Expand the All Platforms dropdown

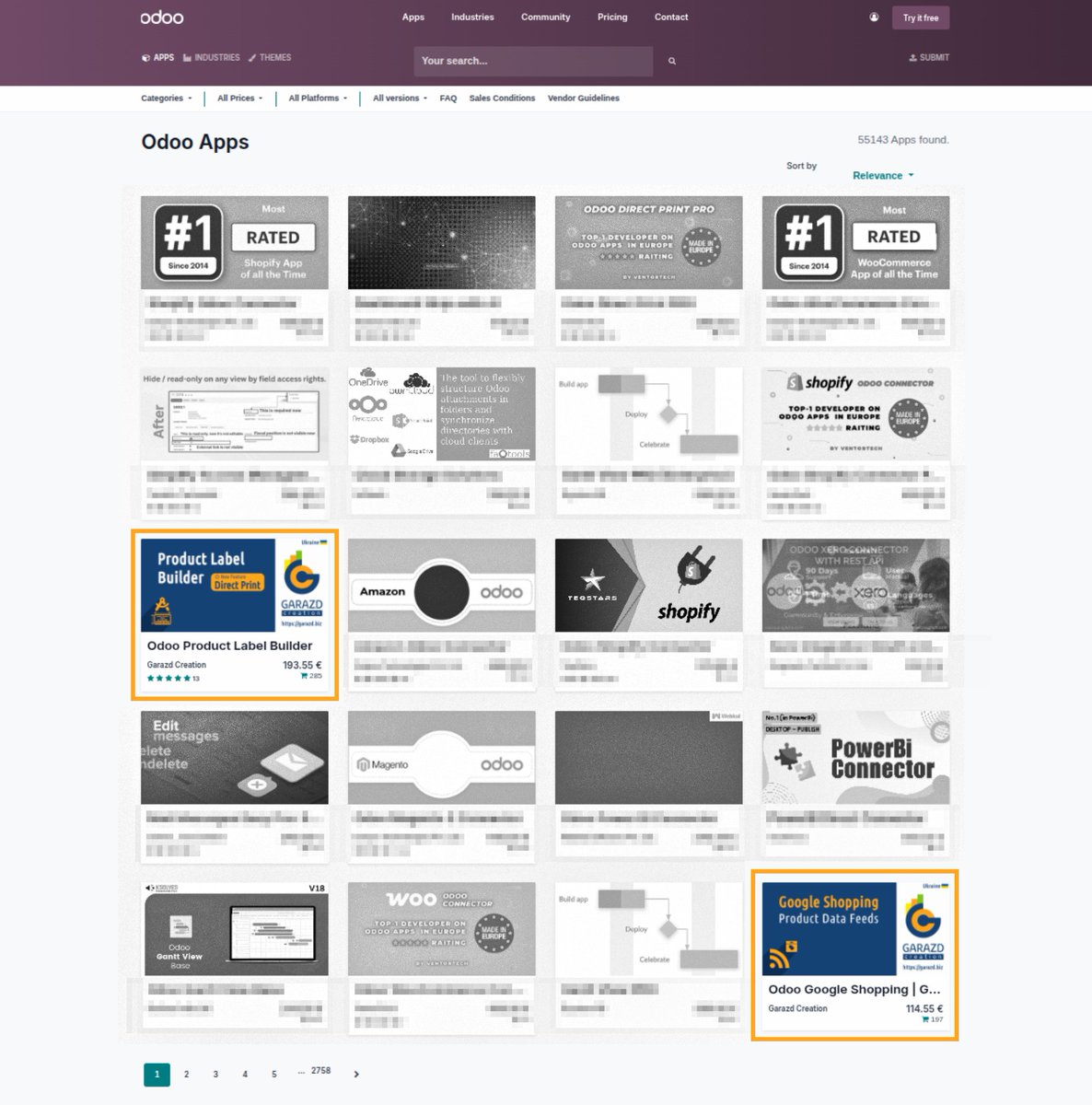(318, 98)
